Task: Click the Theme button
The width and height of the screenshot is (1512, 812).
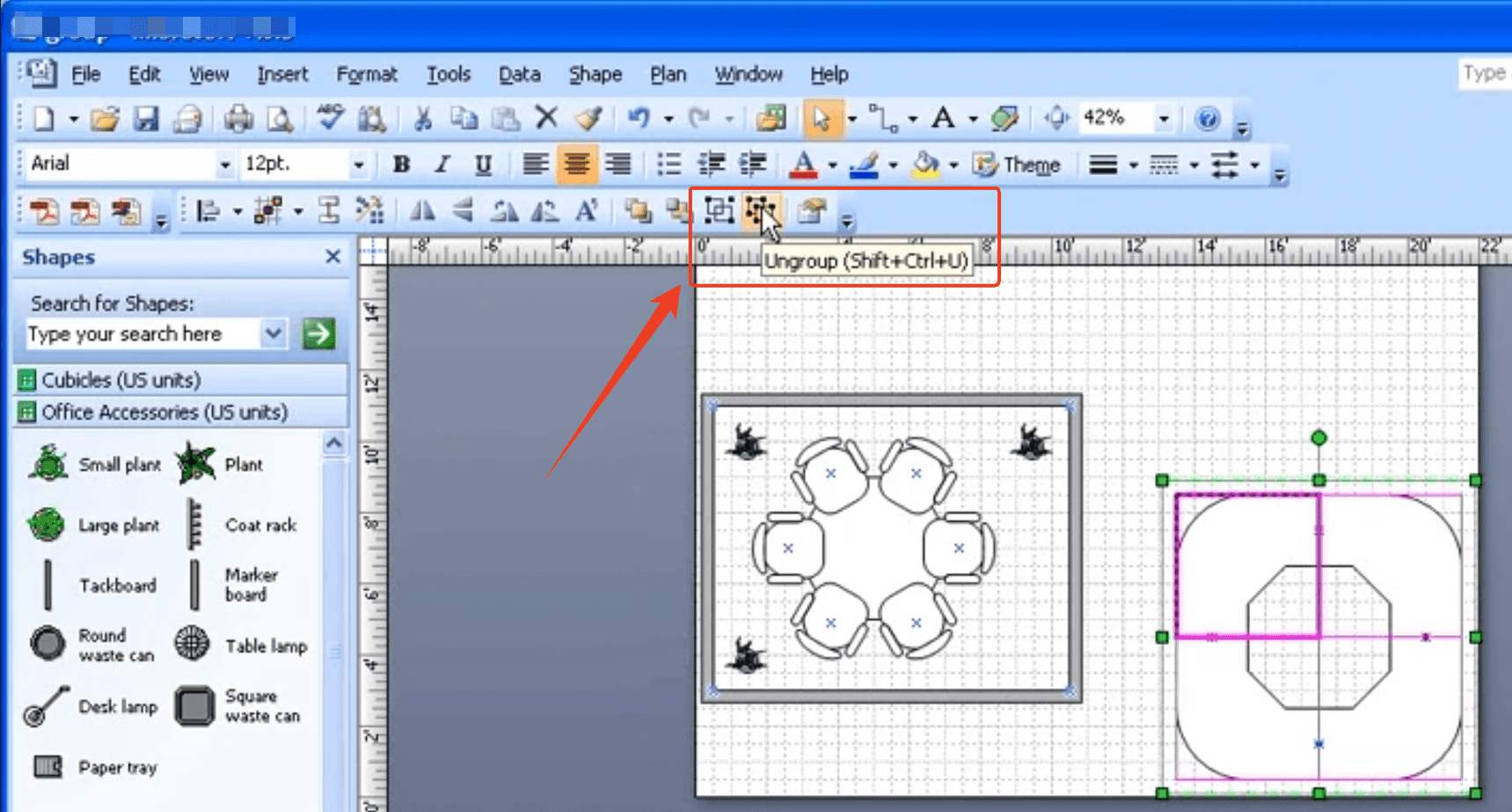Action: pyautogui.click(x=1017, y=165)
